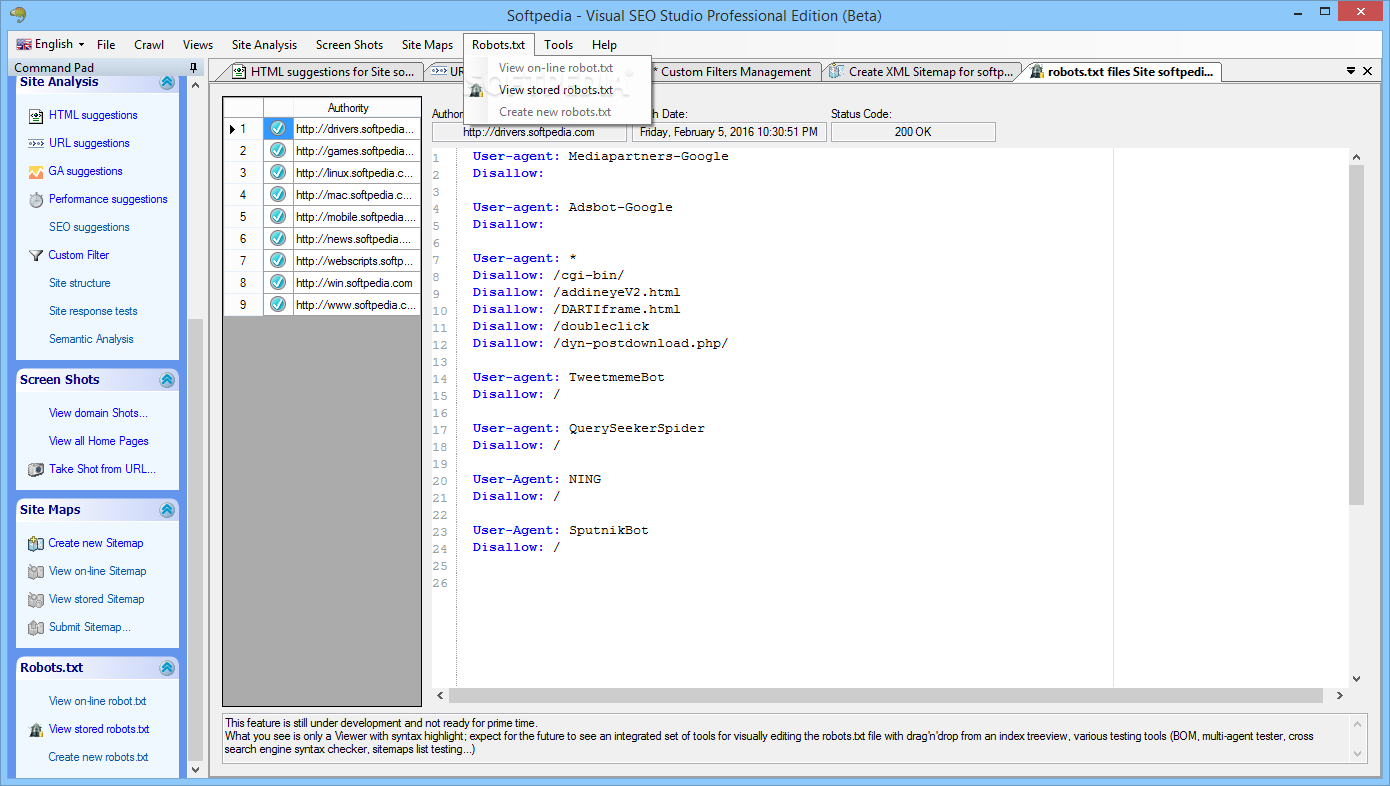Collapse the Robots.txt panel section
The height and width of the screenshot is (786, 1390).
(x=167, y=668)
